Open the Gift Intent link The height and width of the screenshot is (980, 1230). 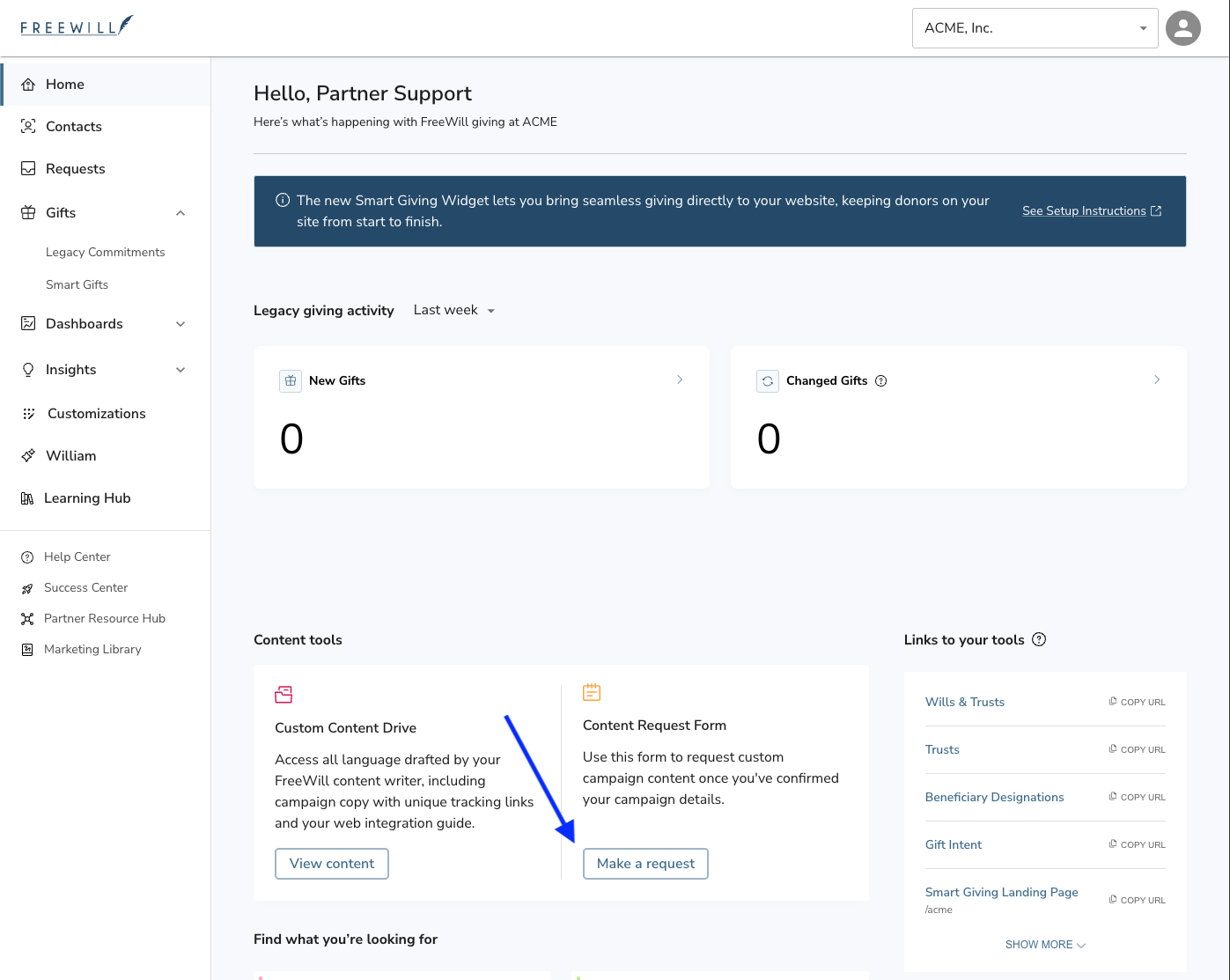[x=954, y=845]
